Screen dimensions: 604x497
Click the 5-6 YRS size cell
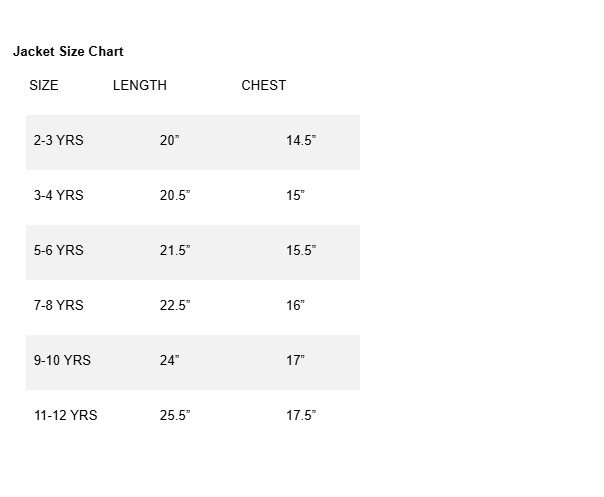tap(59, 250)
